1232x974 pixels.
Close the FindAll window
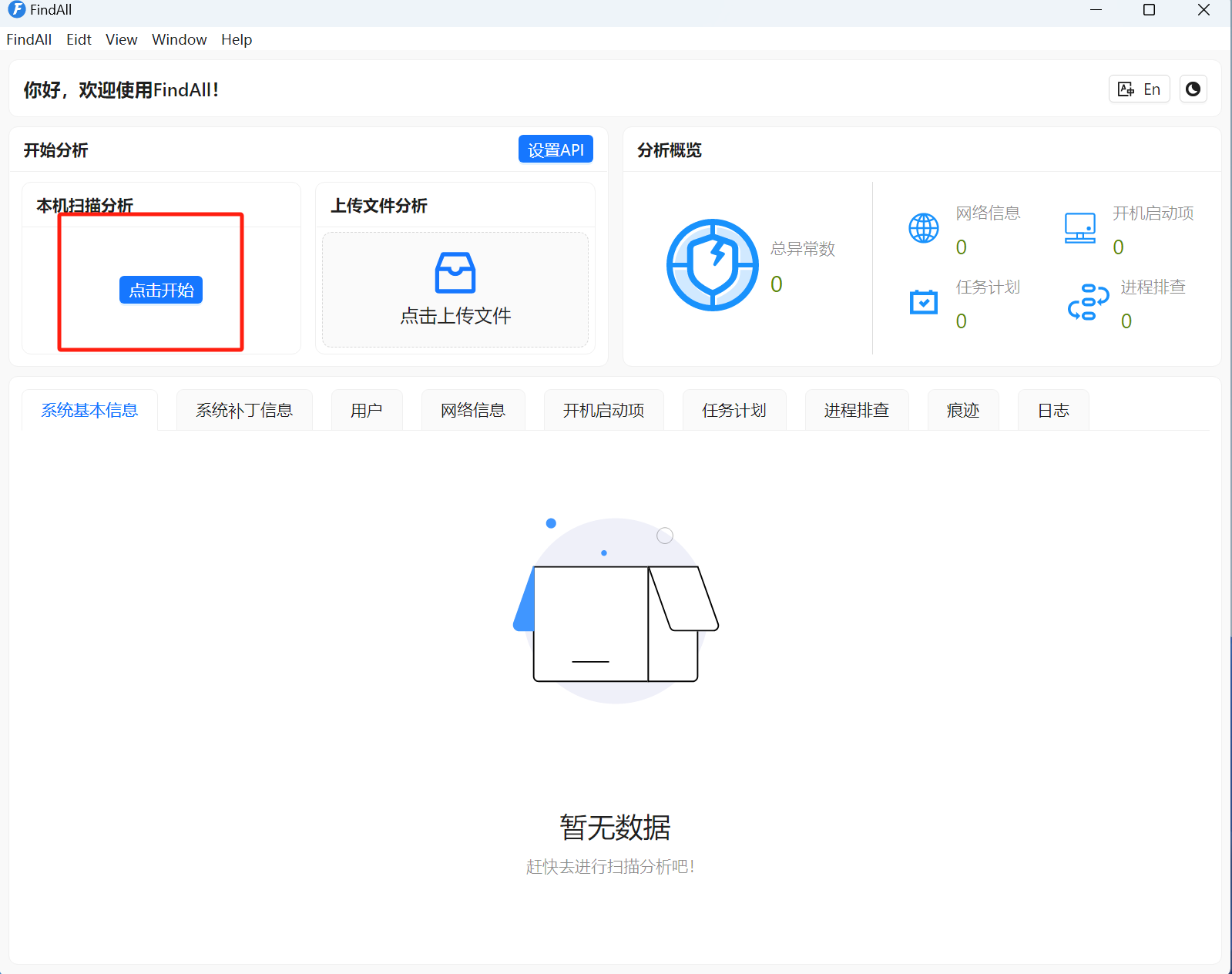[x=1203, y=10]
